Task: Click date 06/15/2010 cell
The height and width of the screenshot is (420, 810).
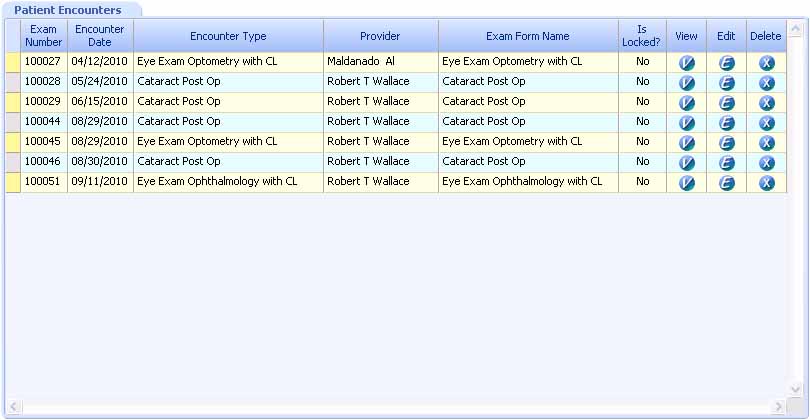Action: pyautogui.click(x=100, y=101)
